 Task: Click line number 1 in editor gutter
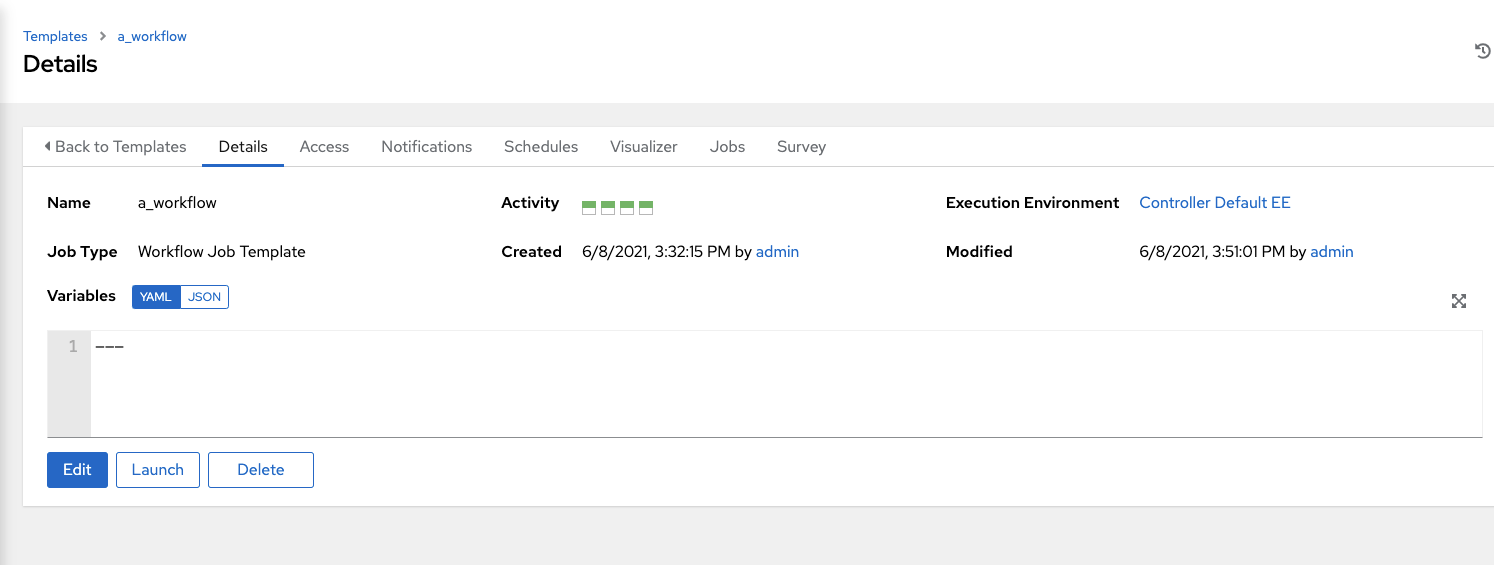tap(72, 347)
